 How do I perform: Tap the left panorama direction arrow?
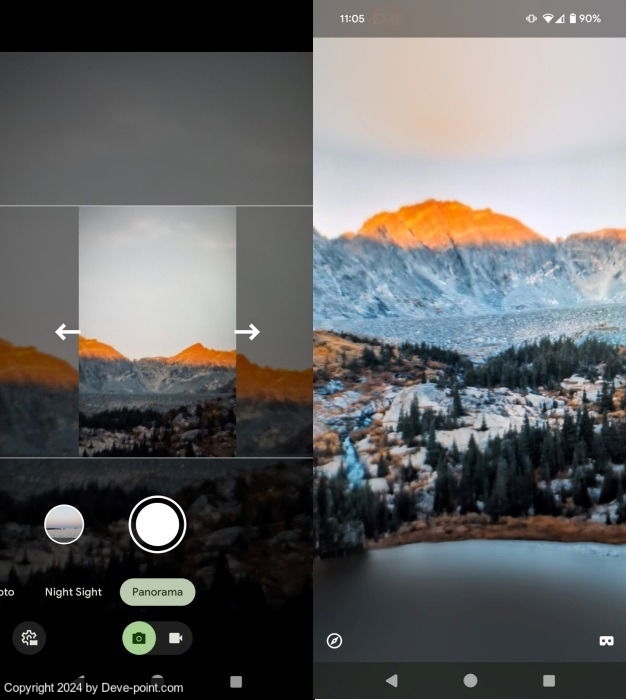click(x=67, y=331)
